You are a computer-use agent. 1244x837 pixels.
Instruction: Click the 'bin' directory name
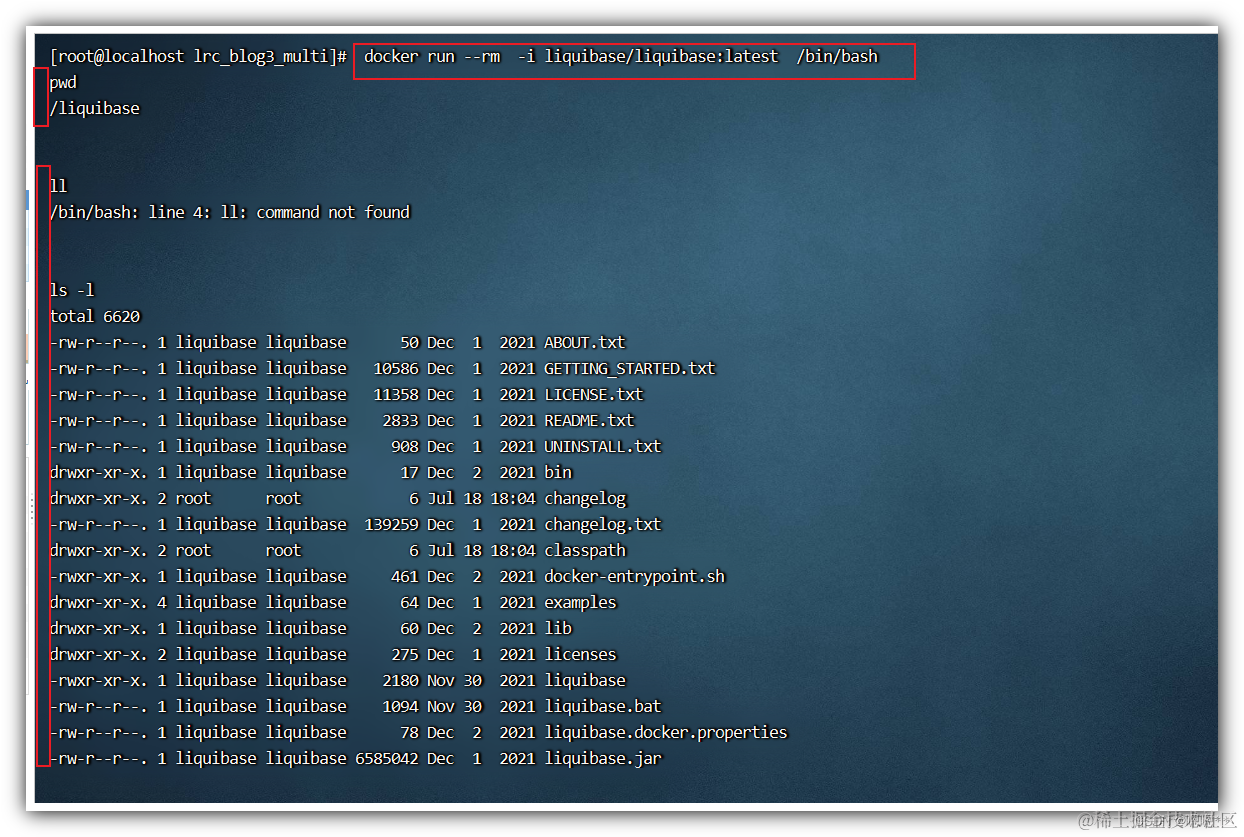click(558, 472)
